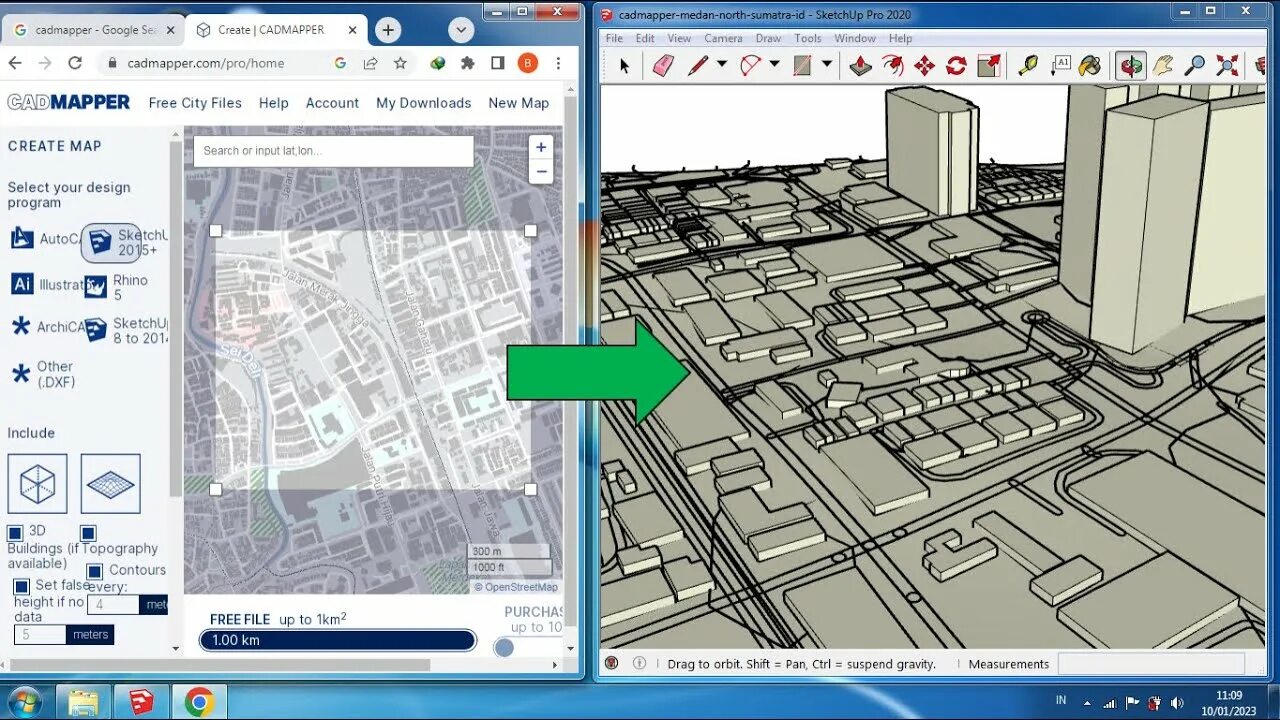Activate the Orbit tool in SketchUp
The image size is (1280, 720).
point(1131,66)
